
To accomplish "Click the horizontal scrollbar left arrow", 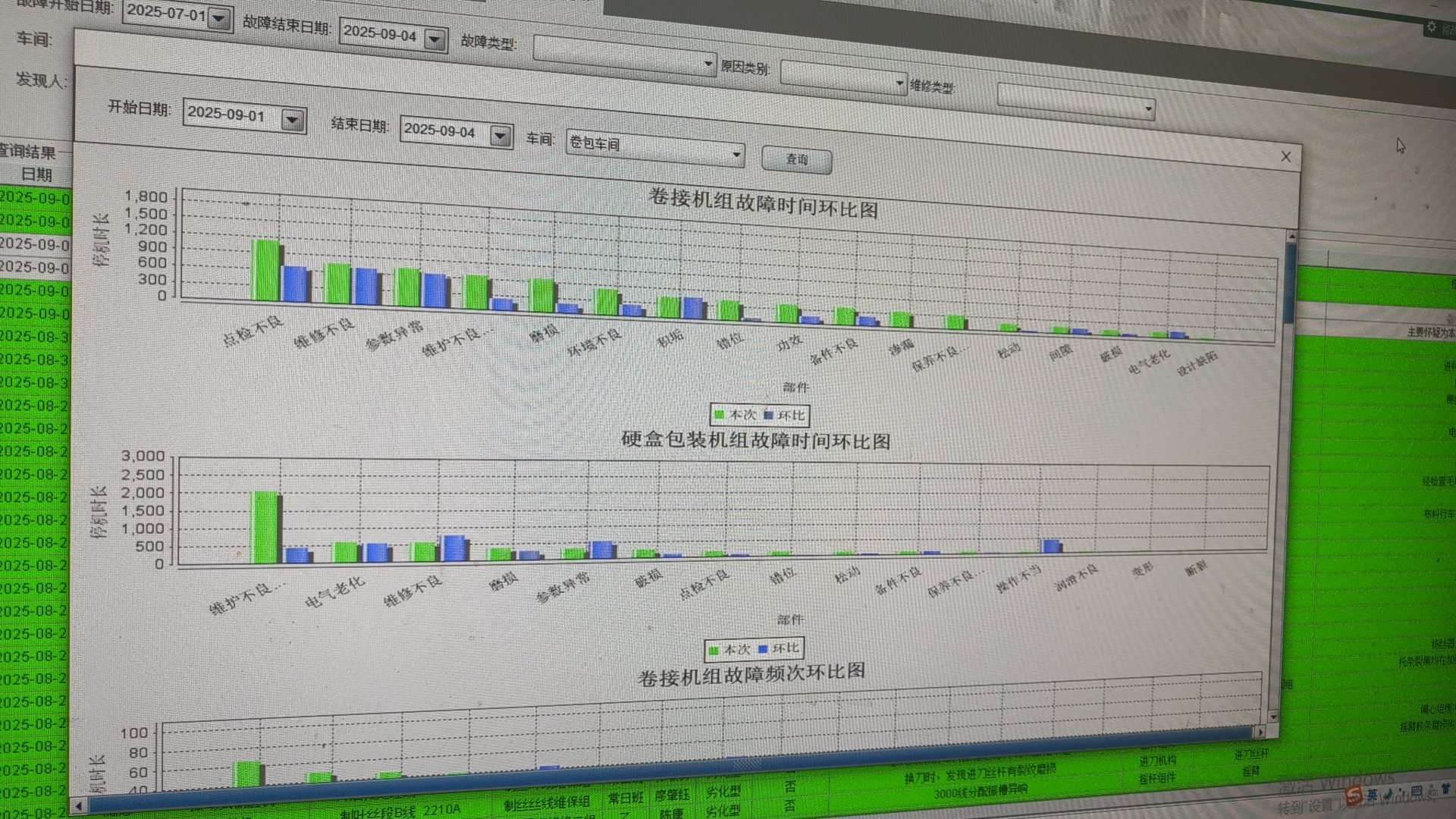I will [80, 805].
